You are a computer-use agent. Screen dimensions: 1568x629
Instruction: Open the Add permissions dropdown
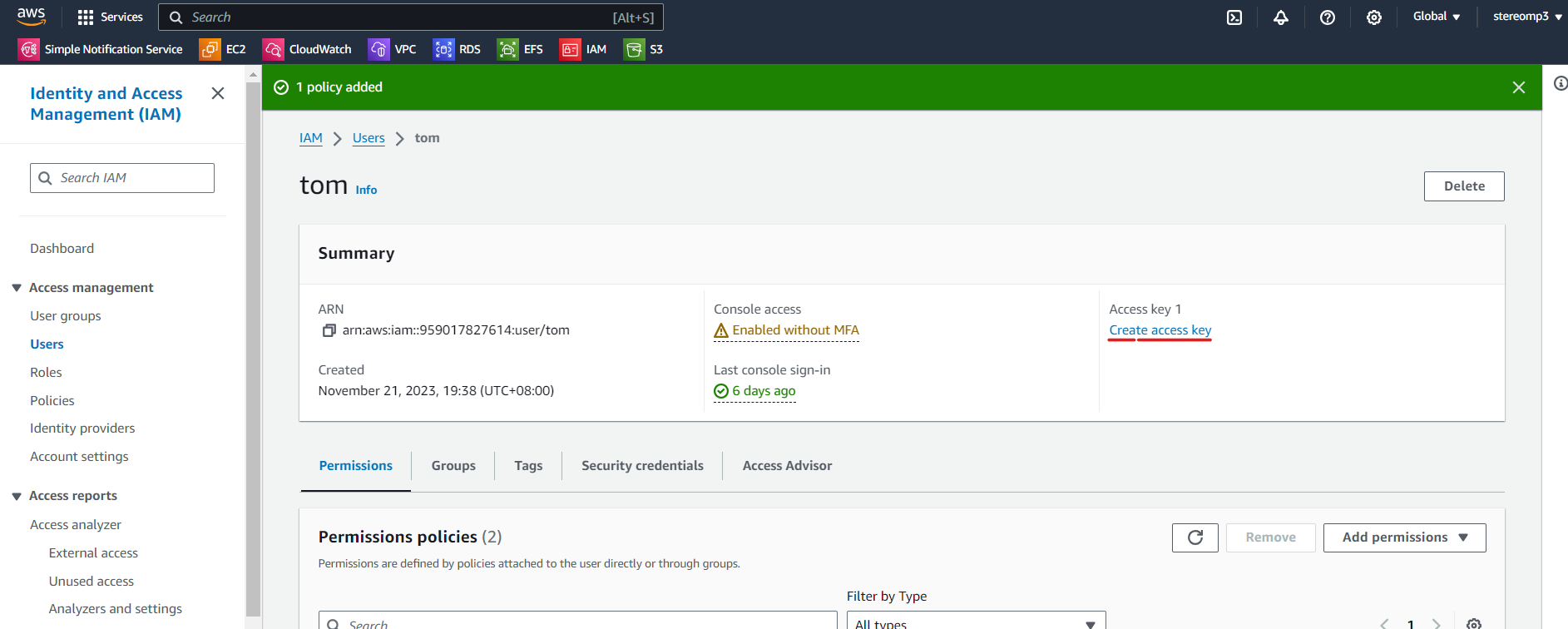(x=1405, y=537)
